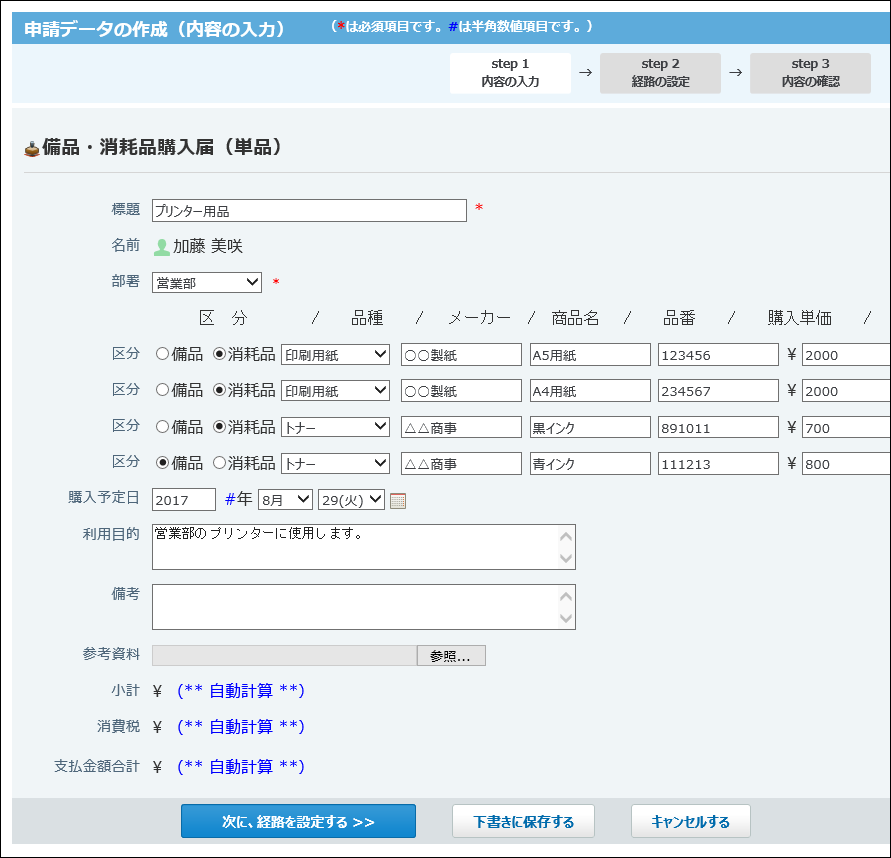Click the empty 備考 text area

coord(364,607)
